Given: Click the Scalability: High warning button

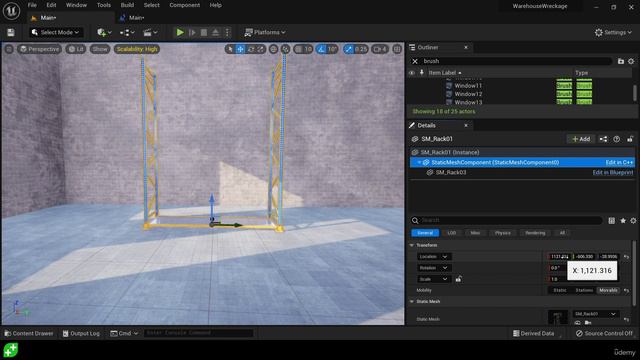Looking at the screenshot, I should click(x=137, y=49).
